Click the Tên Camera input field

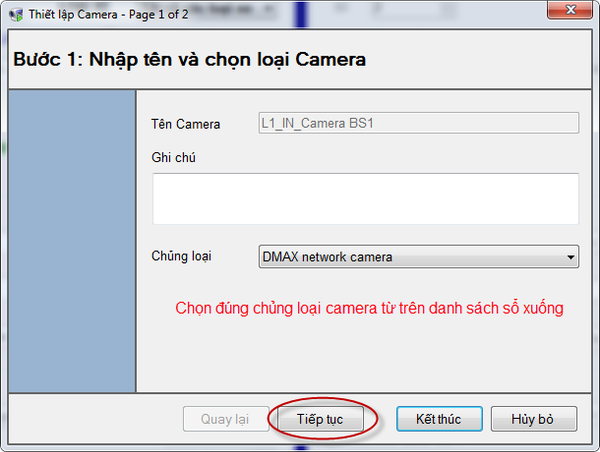pos(419,123)
